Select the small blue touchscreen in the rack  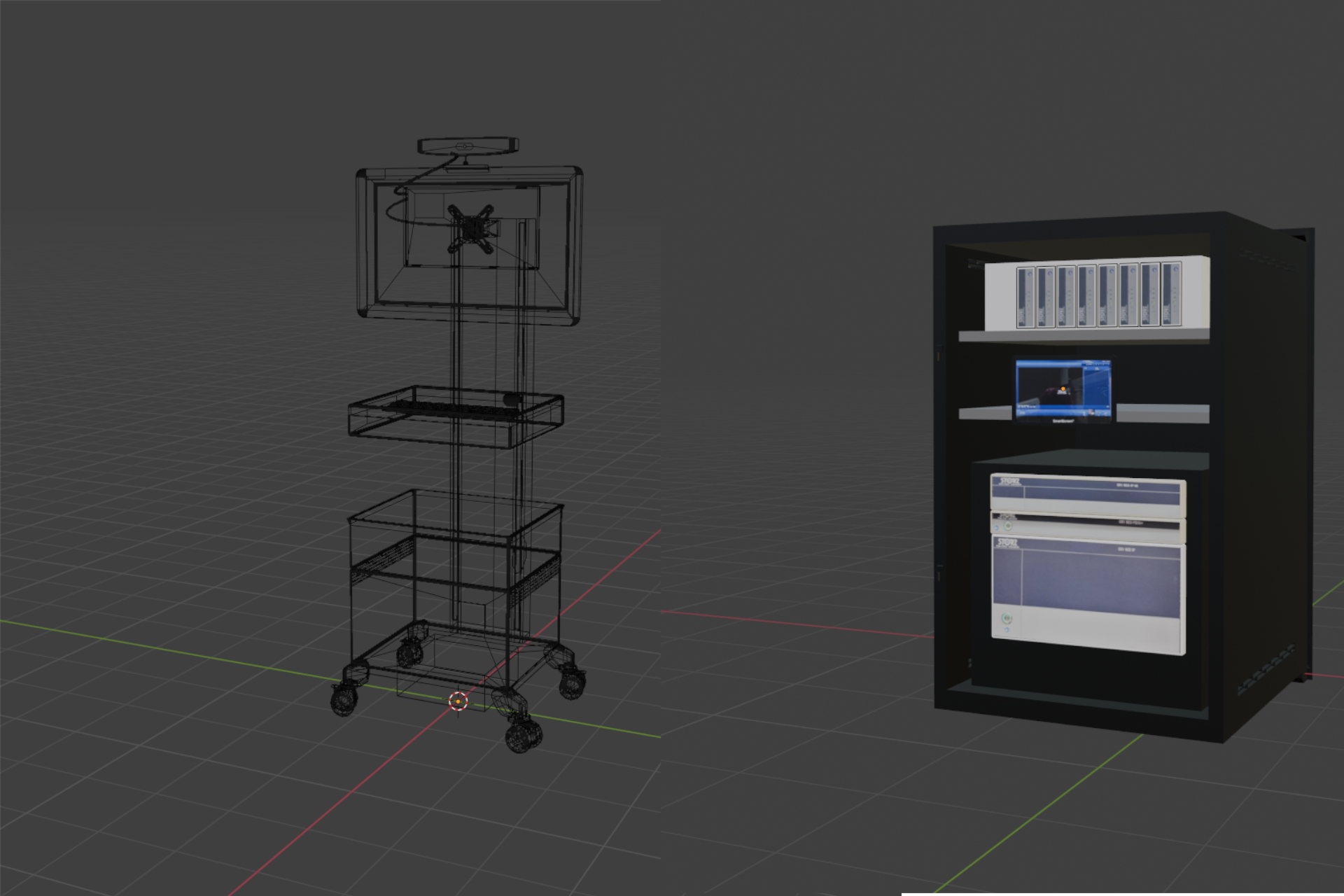click(1063, 389)
